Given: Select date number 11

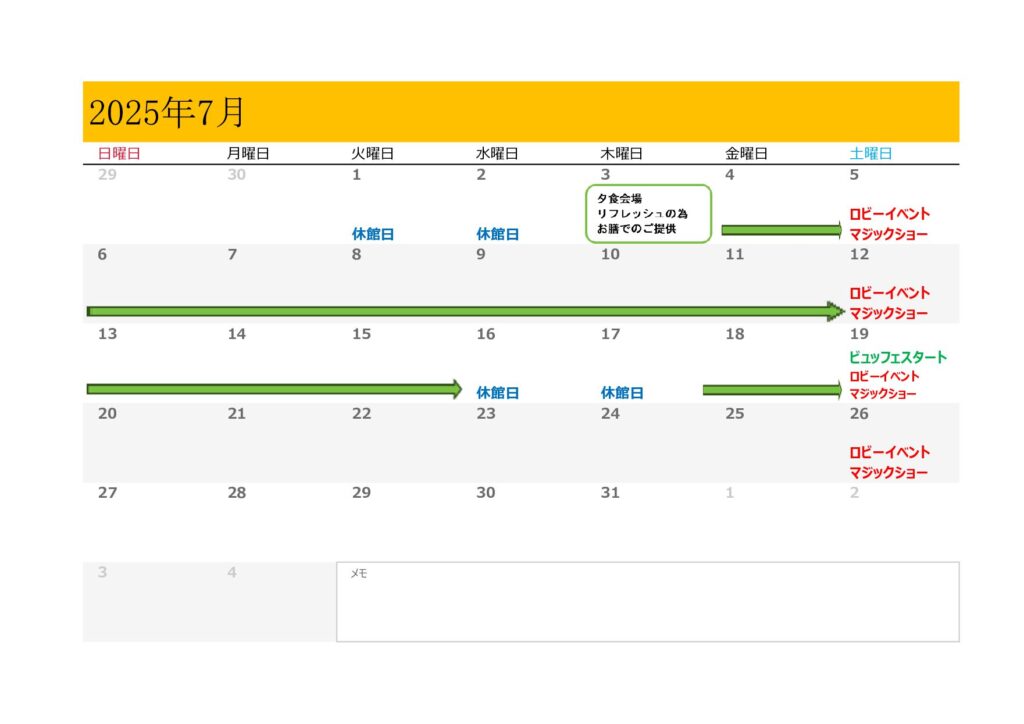Looking at the screenshot, I should point(735,254).
